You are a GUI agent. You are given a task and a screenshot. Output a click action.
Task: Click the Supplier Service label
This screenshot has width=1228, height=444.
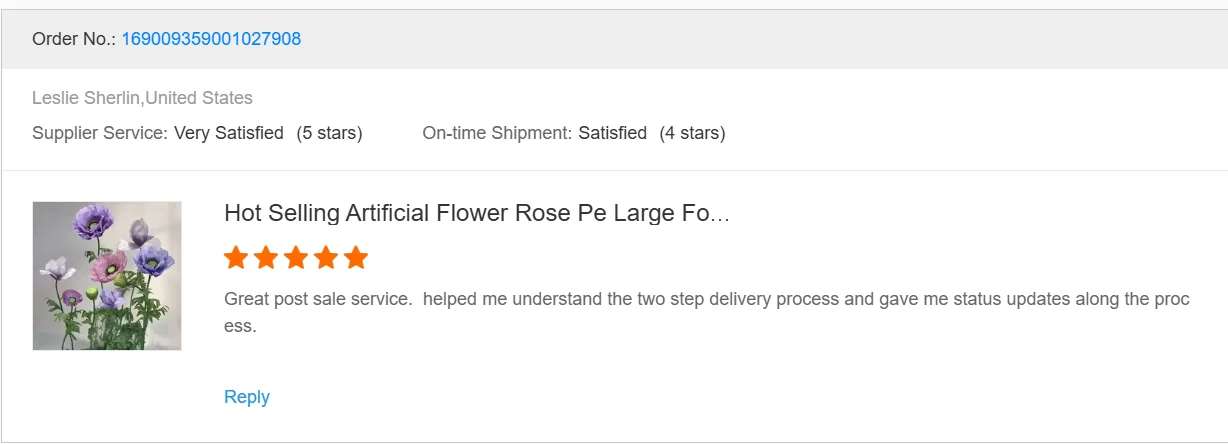pos(100,133)
